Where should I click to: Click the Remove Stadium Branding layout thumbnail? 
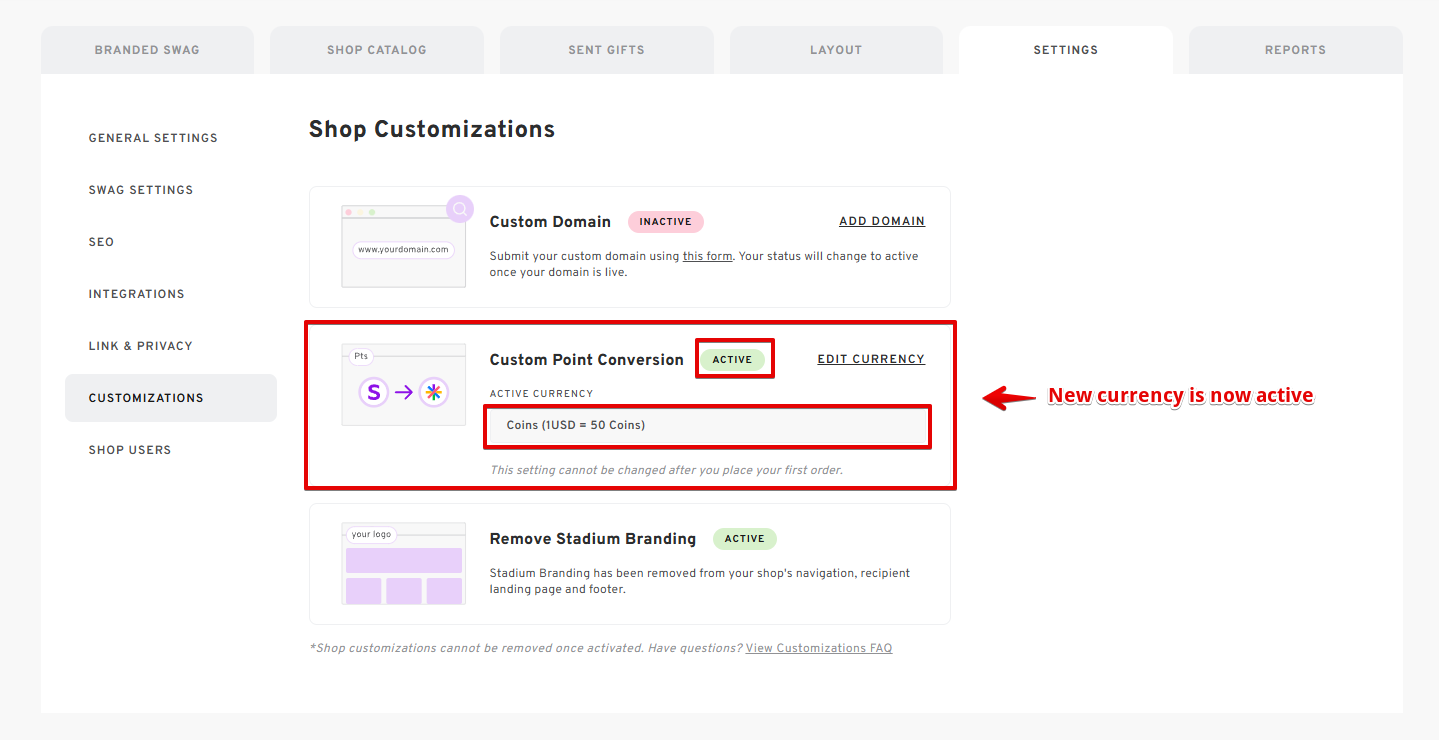coord(403,566)
